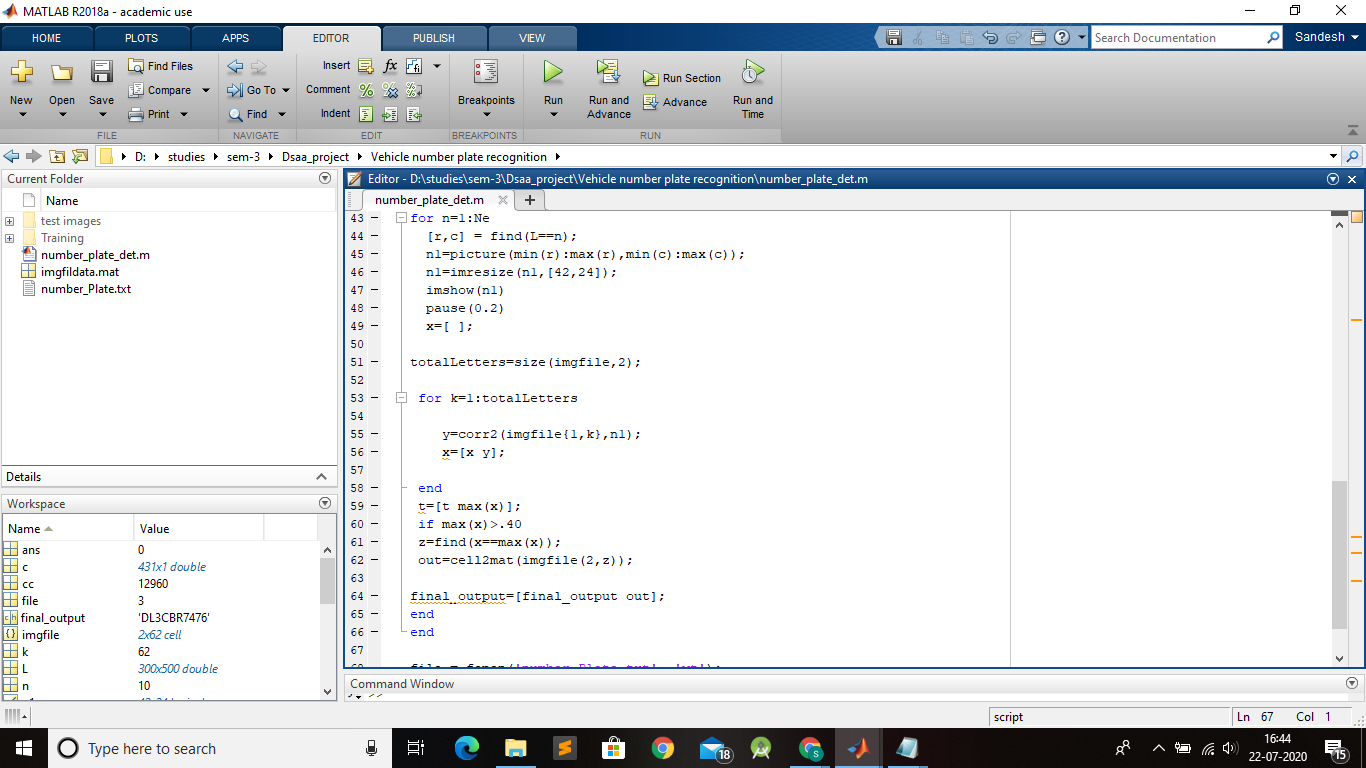Click the green Run button
1366x768 pixels.
pyautogui.click(x=553, y=73)
